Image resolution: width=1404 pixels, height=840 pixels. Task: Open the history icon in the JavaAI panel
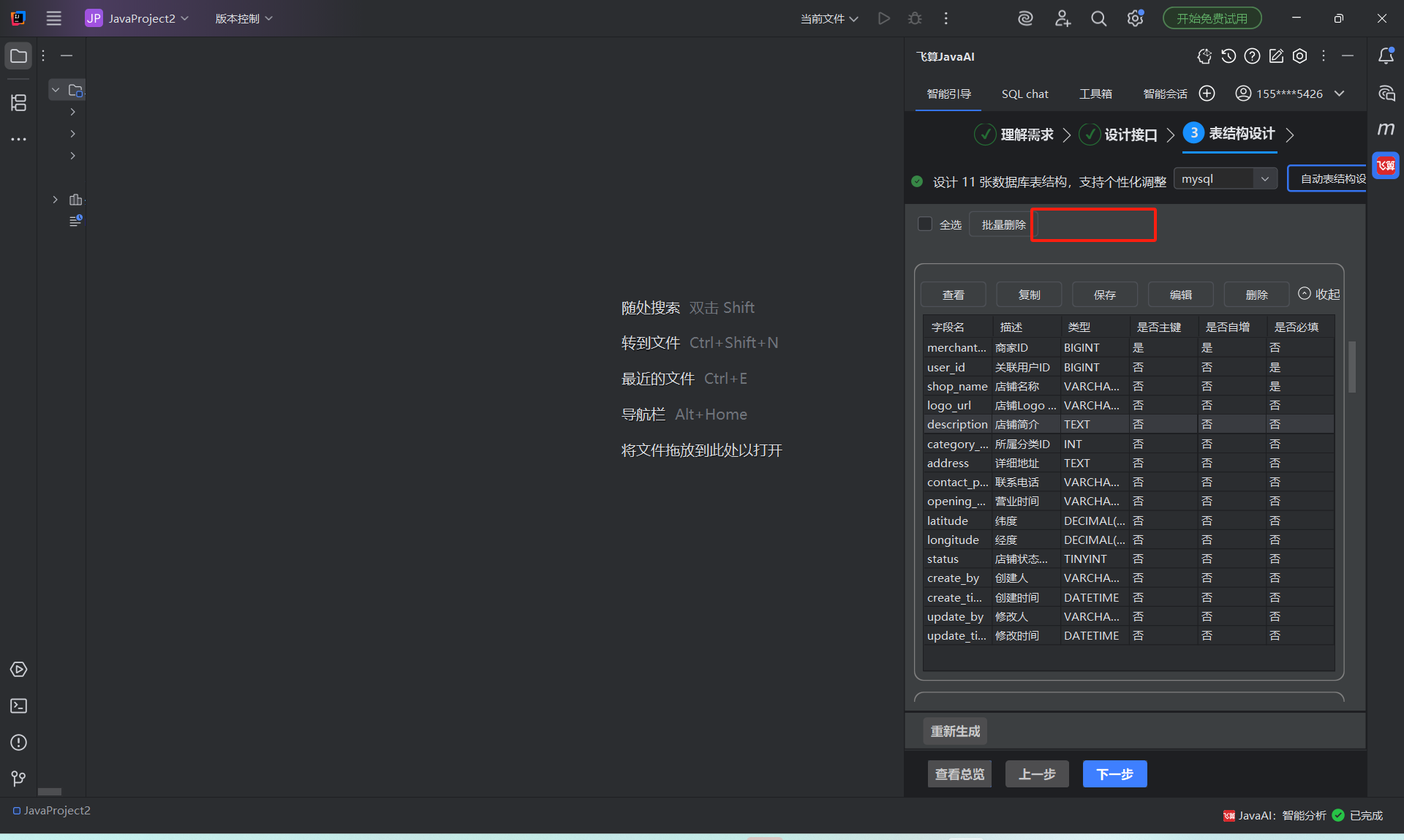pyautogui.click(x=1228, y=56)
